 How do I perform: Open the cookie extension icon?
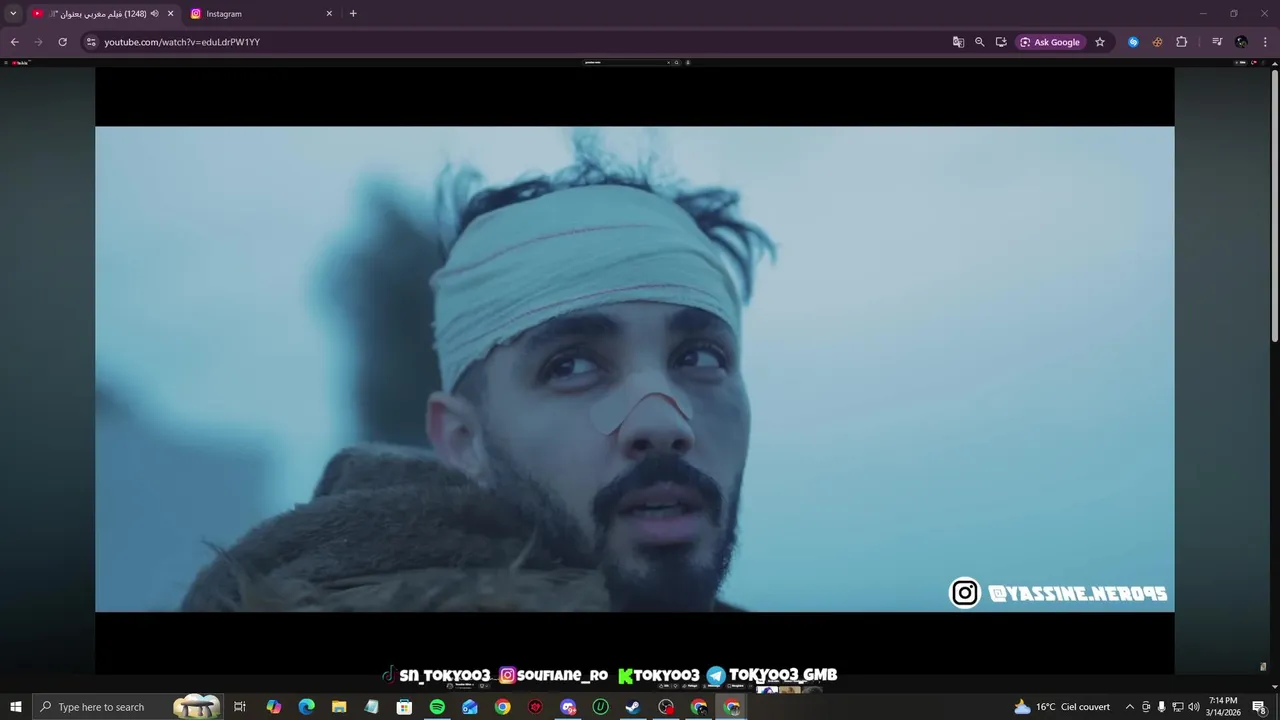[x=1157, y=42]
